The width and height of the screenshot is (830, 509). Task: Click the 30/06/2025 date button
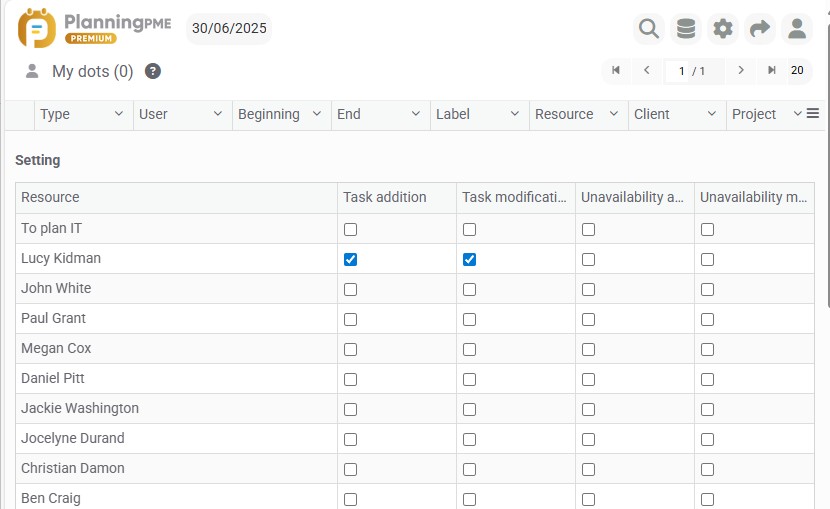point(229,28)
